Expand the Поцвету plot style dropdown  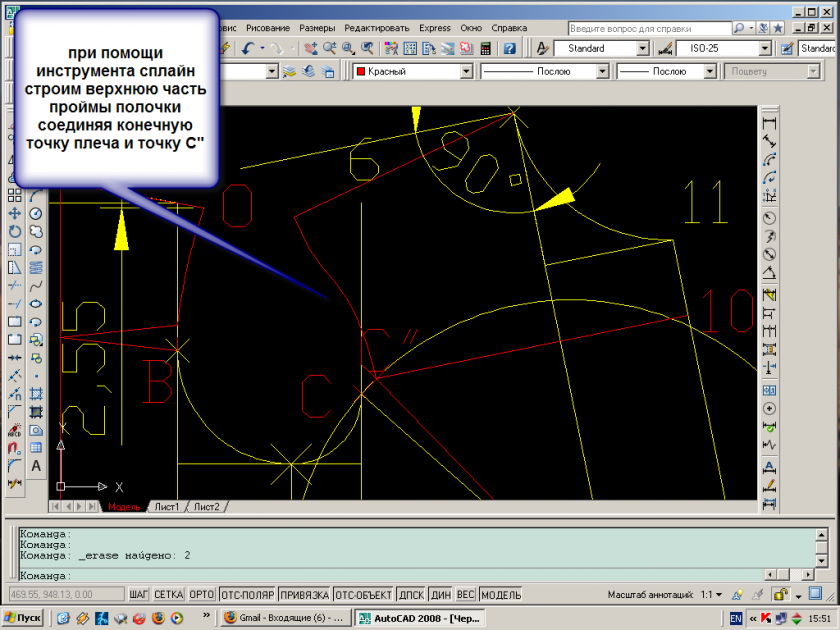pyautogui.click(x=814, y=71)
